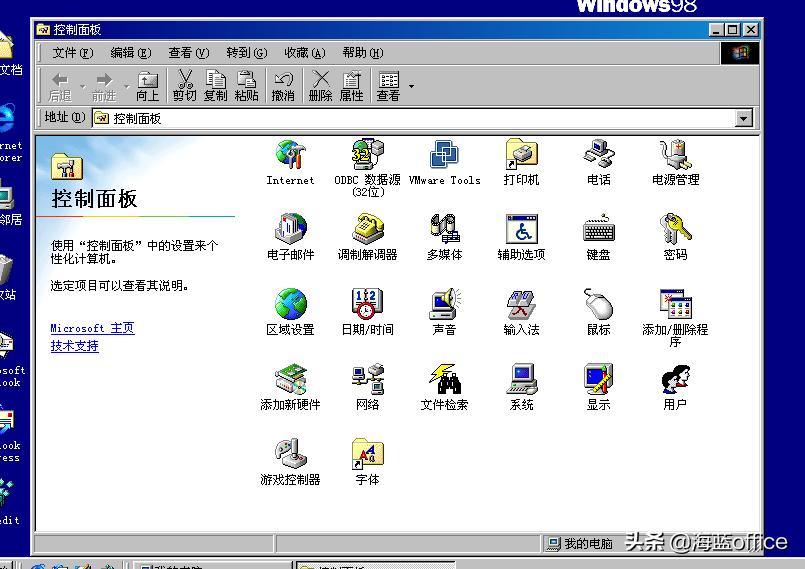This screenshot has height=569, width=805.
Task: Open the 电话 telephony icon
Action: click(x=599, y=162)
